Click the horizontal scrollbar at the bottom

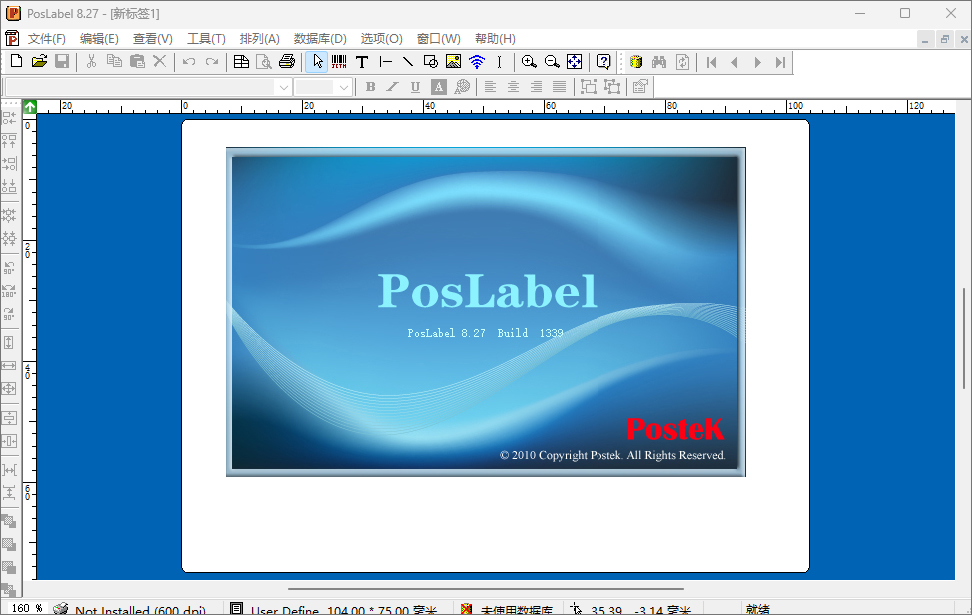tap(486, 589)
